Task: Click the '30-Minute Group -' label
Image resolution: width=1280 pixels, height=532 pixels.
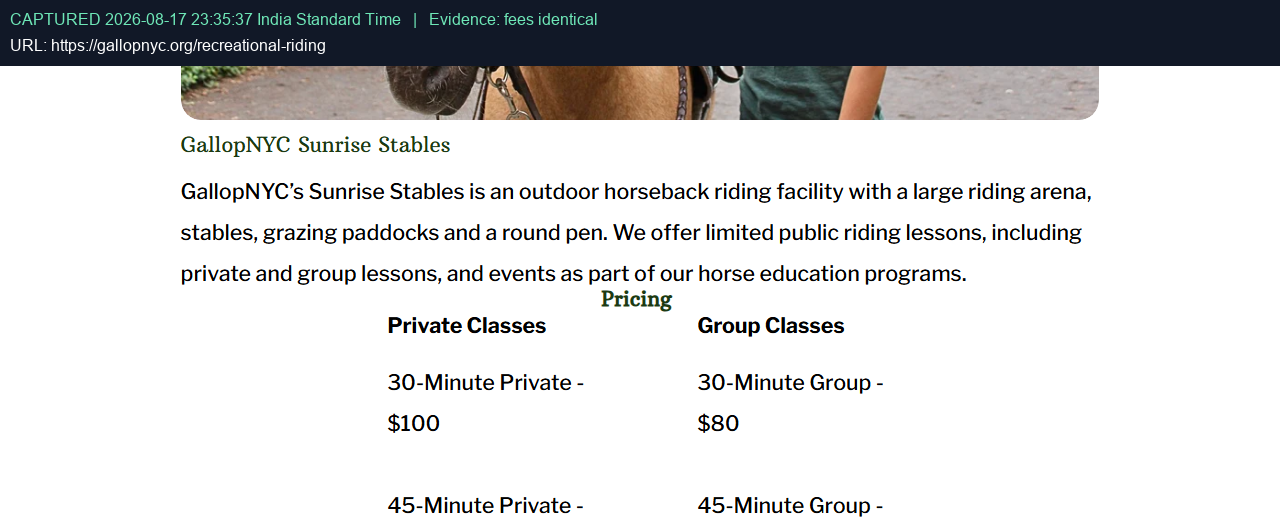Action: 790,383
